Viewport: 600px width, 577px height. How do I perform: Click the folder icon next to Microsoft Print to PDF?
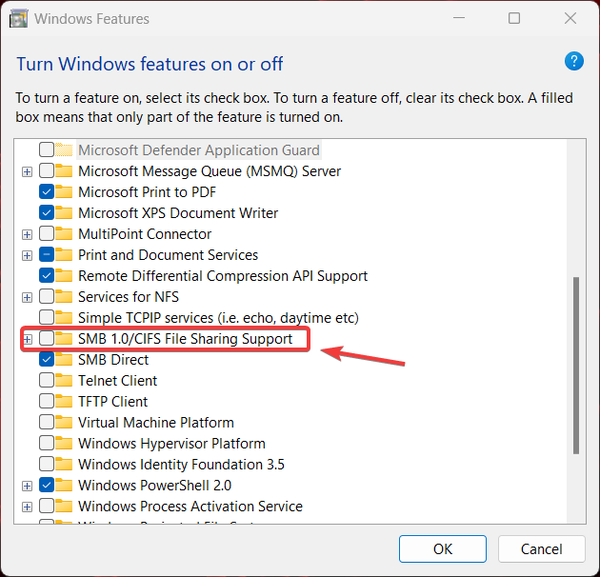click(x=65, y=192)
